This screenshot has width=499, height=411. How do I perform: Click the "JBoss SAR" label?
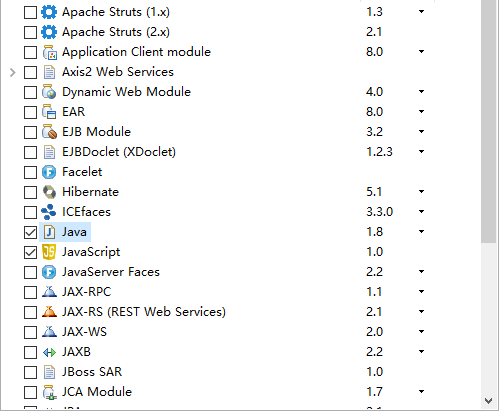[92, 372]
